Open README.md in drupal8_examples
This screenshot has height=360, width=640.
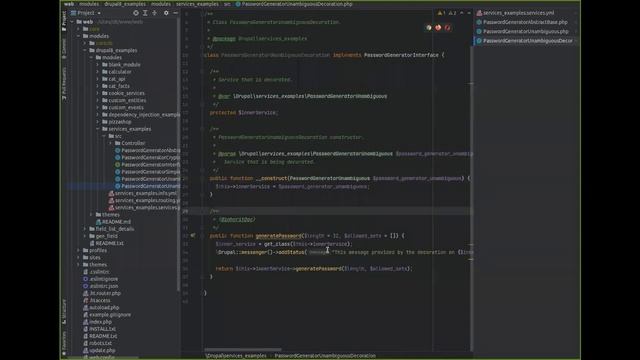(113, 222)
